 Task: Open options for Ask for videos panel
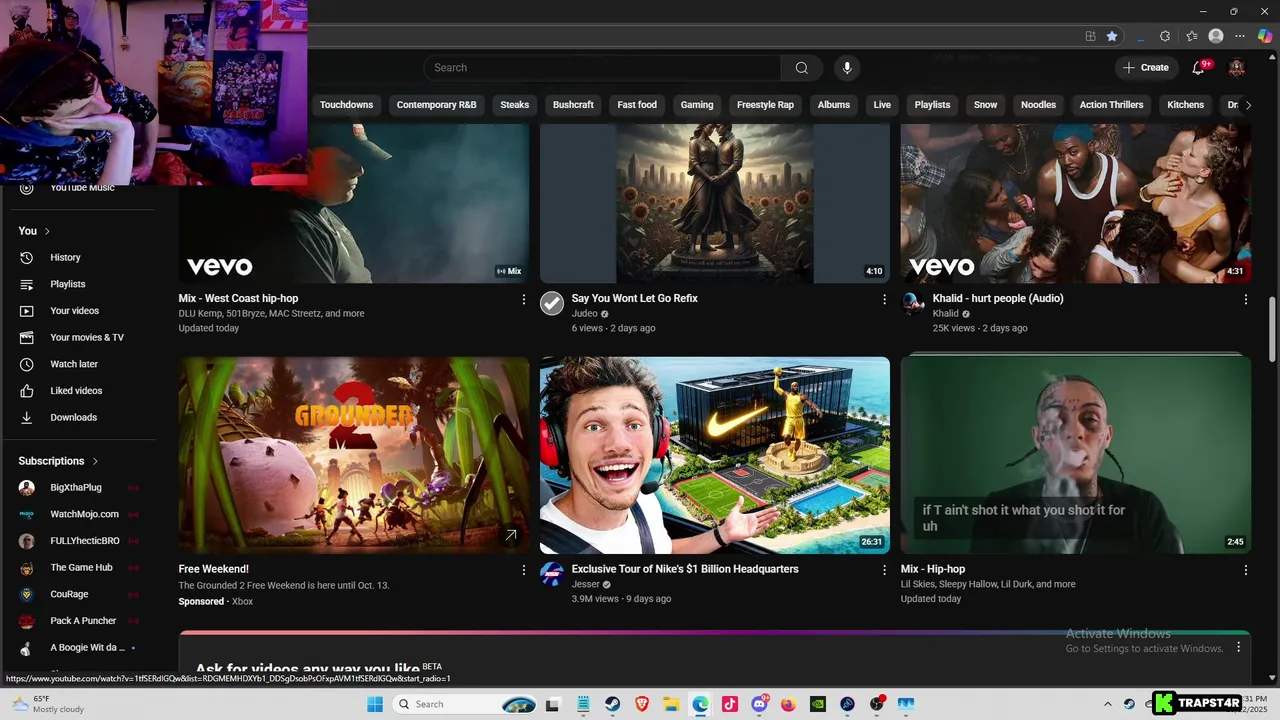coord(1238,647)
